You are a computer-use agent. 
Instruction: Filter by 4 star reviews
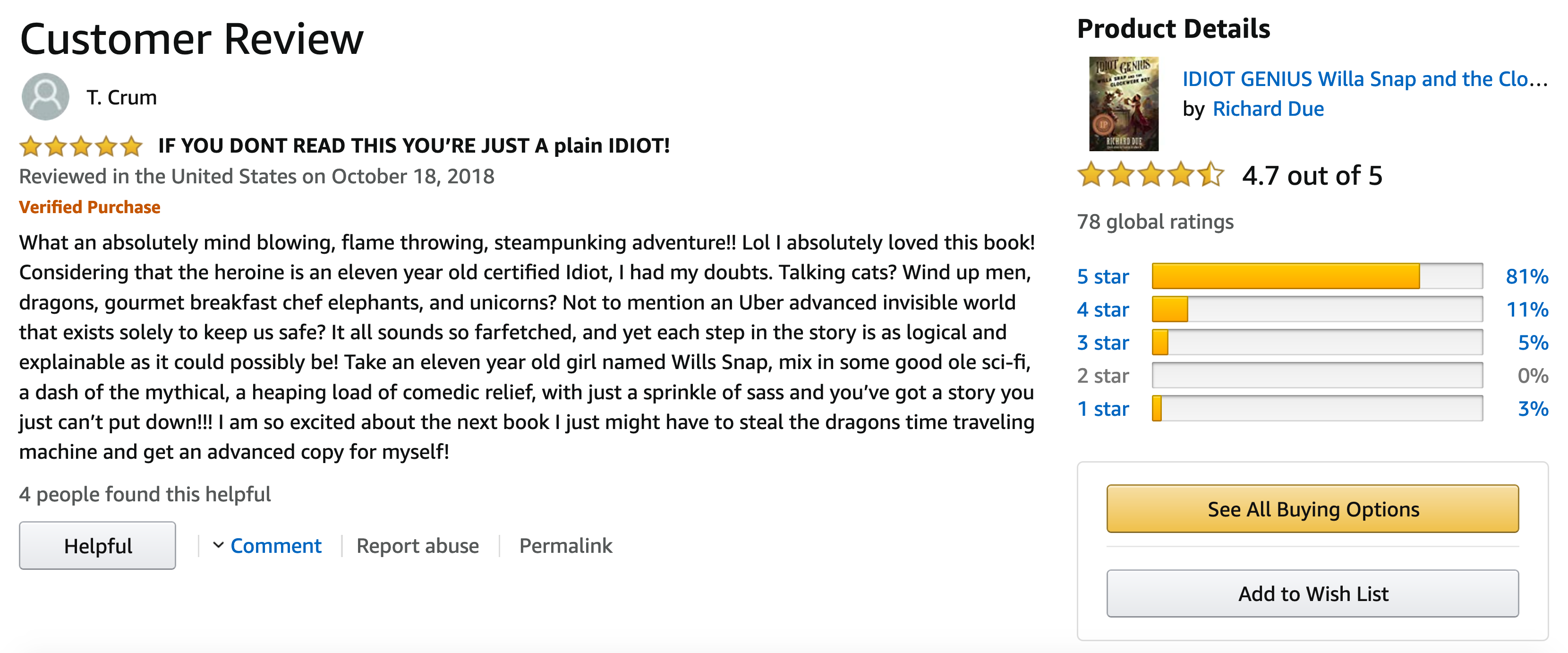[1102, 309]
